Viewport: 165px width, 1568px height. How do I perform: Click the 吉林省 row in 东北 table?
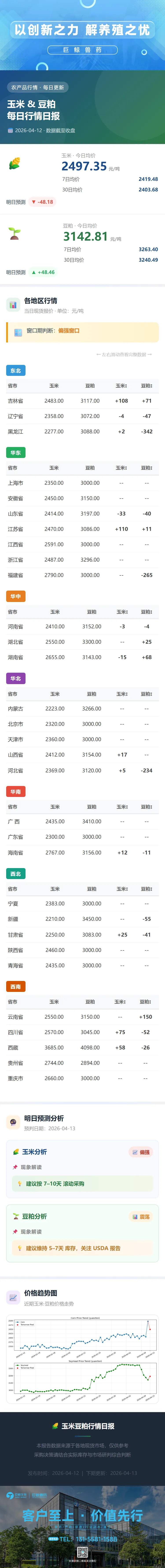[82, 400]
